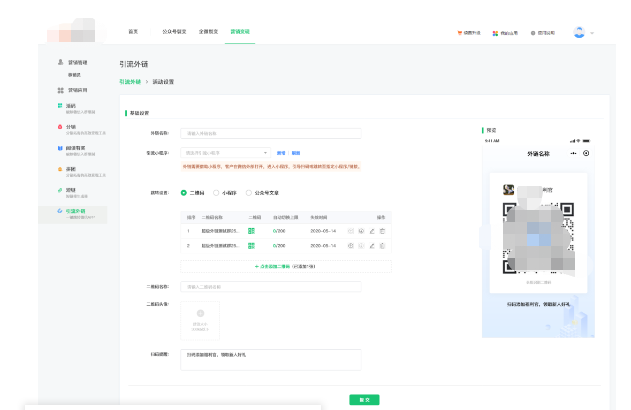Viewport: 631px width, 410px height.
Task: Click the trash delete icon in table row 1
Action: [382, 231]
